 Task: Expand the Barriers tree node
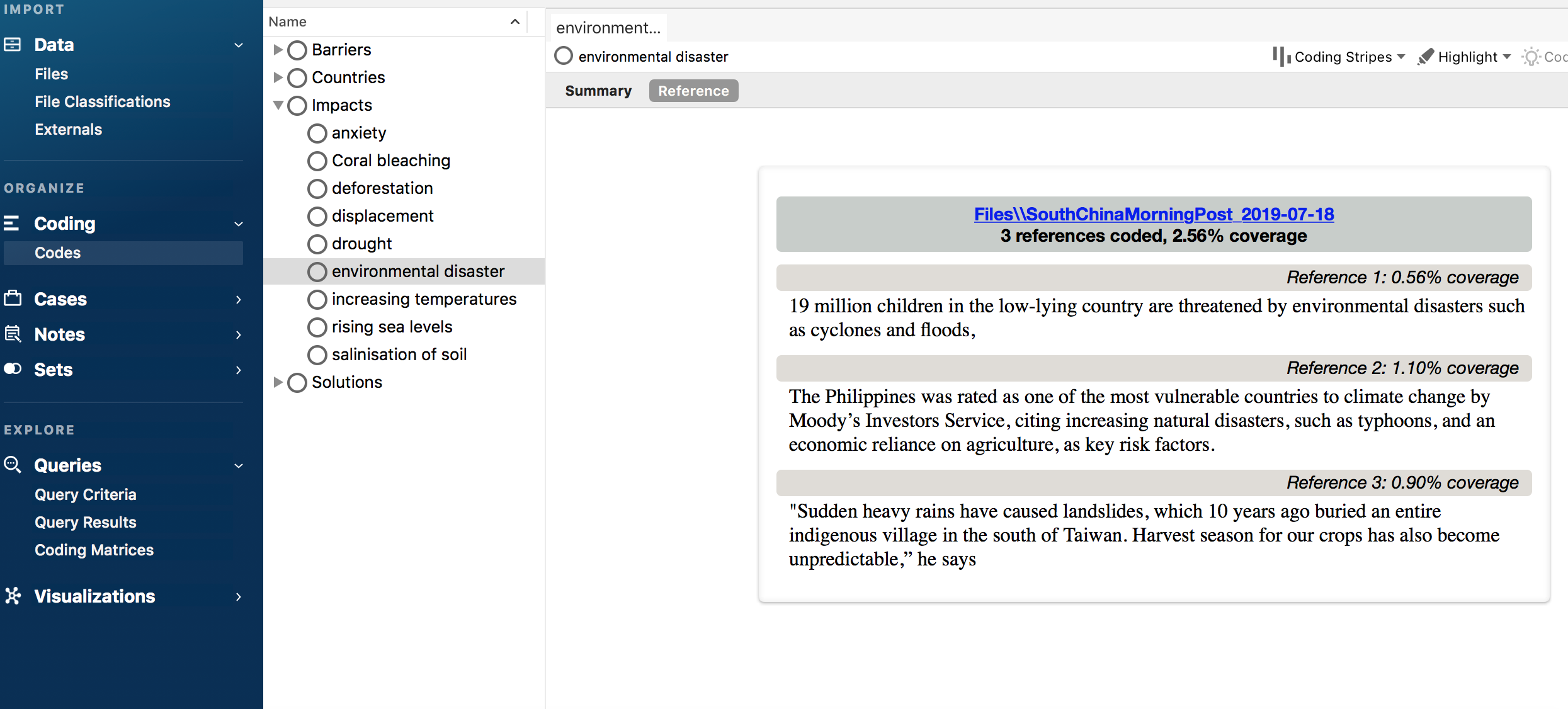[278, 50]
